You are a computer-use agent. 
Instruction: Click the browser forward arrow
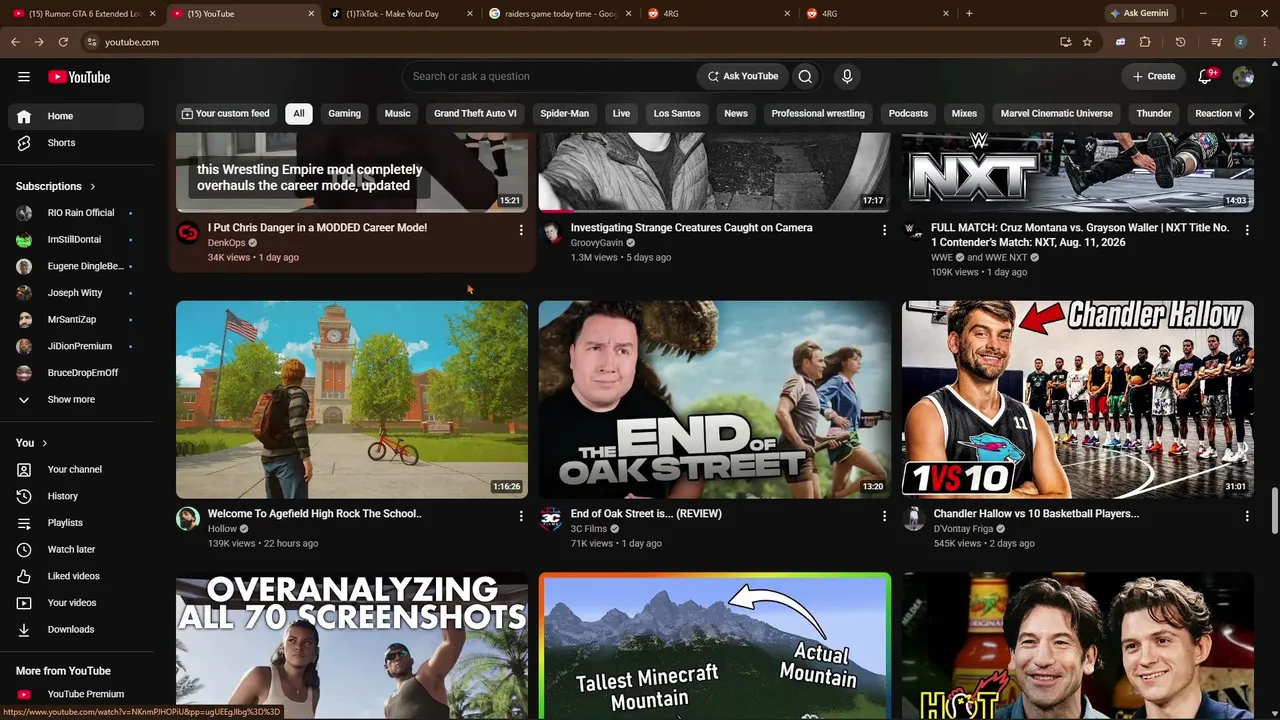pyautogui.click(x=39, y=42)
